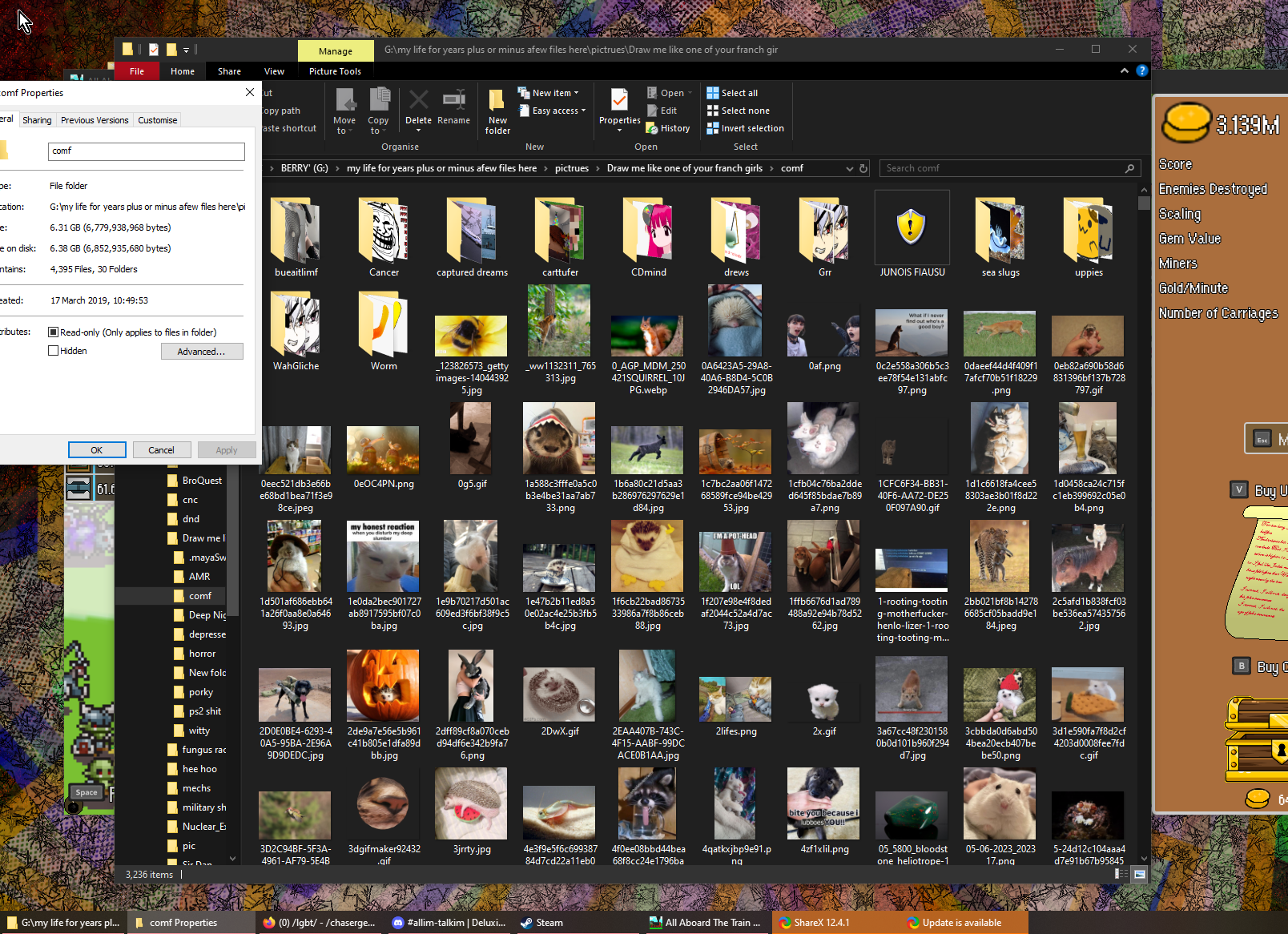Open Quick Access Toolbar customize dropdown

186,50
